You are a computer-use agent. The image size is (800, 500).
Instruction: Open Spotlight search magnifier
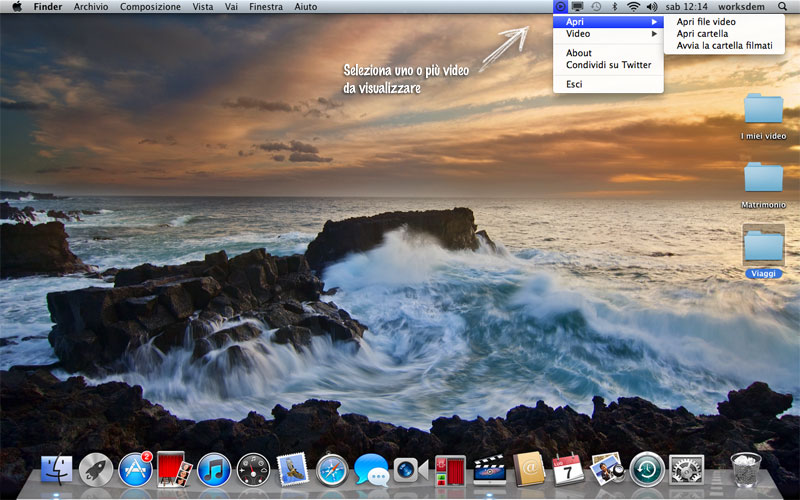(x=782, y=7)
